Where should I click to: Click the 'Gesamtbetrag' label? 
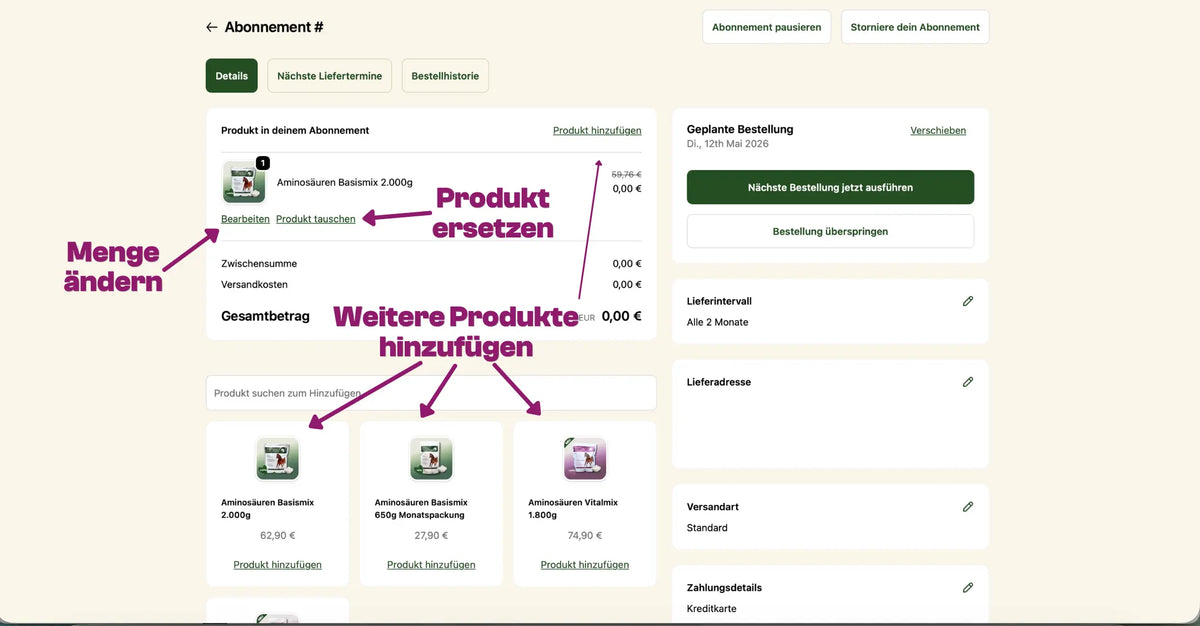(265, 316)
